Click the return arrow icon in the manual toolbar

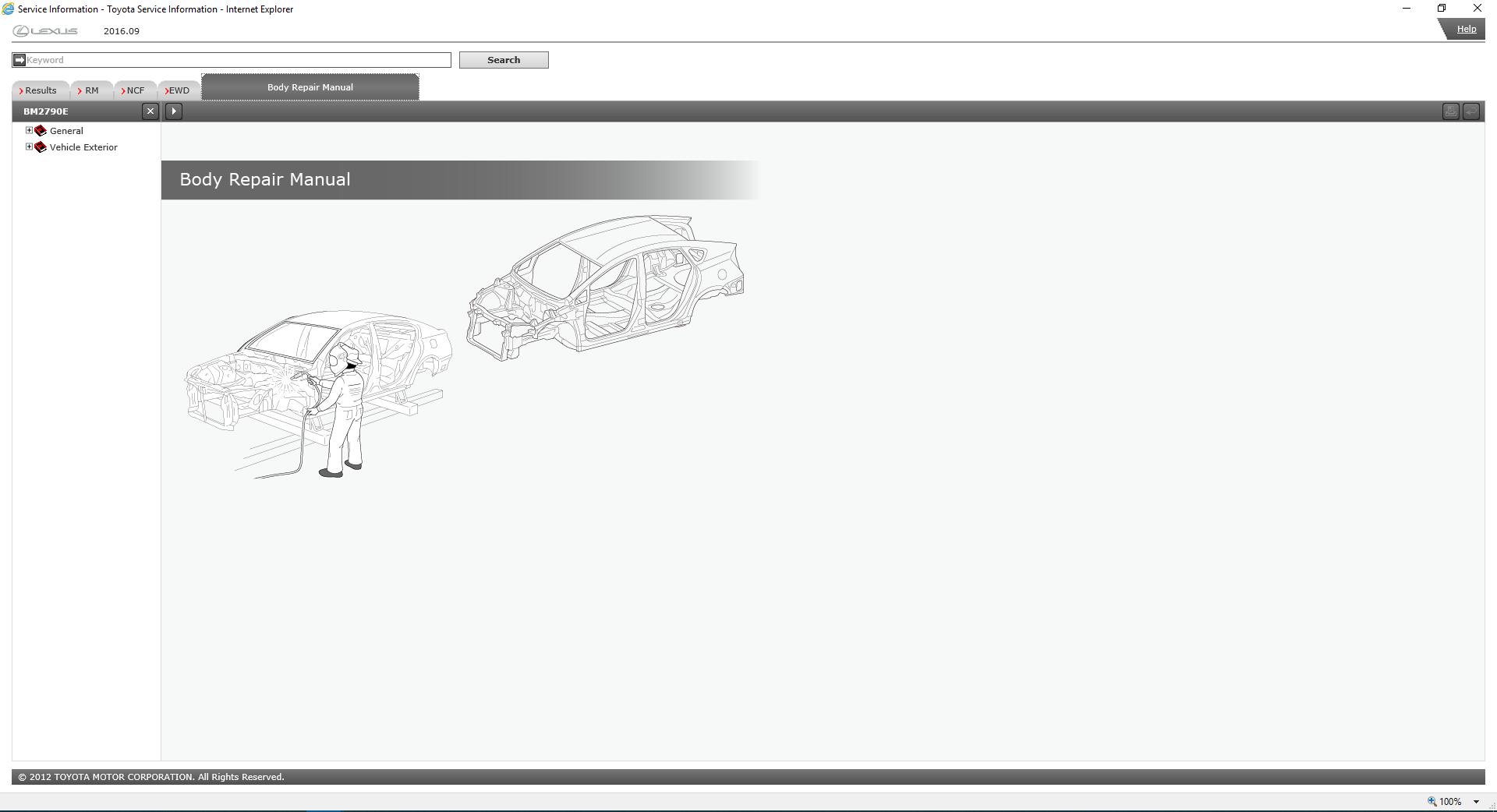click(x=1471, y=111)
